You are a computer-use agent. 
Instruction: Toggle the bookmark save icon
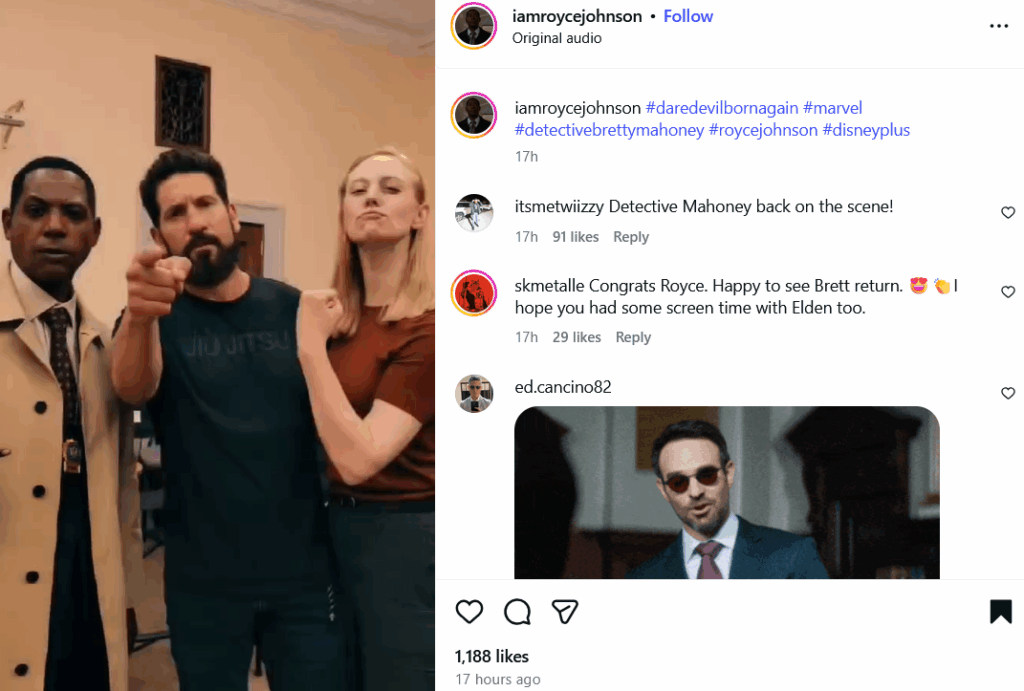[x=1000, y=612]
